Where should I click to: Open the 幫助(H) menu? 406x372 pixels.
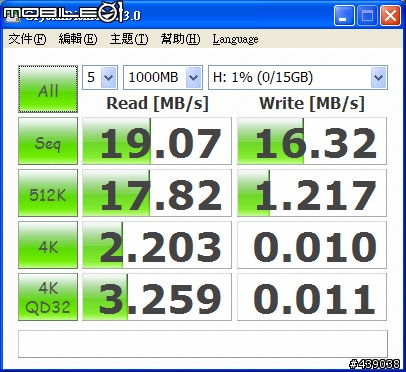tap(180, 39)
